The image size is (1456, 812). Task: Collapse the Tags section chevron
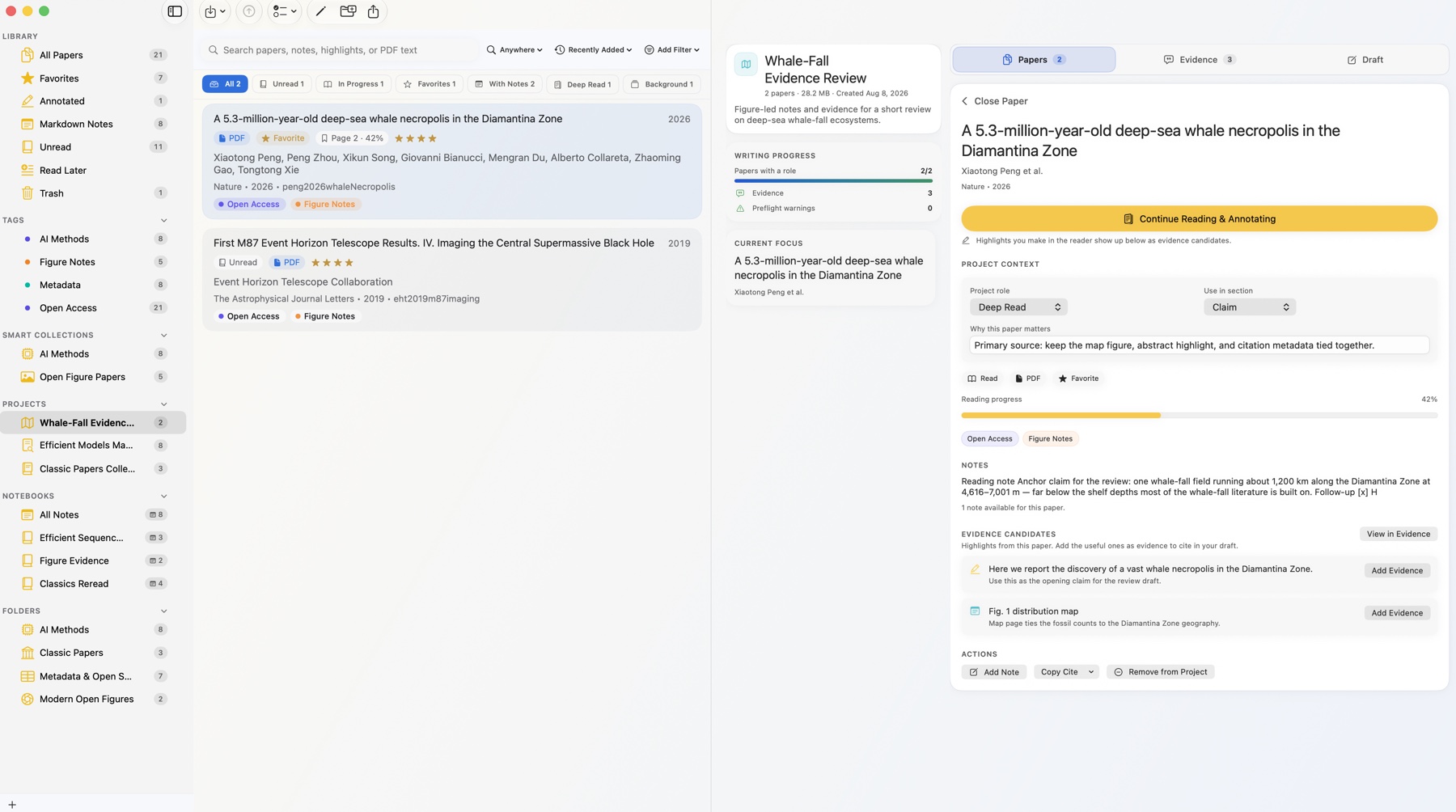[164, 221]
